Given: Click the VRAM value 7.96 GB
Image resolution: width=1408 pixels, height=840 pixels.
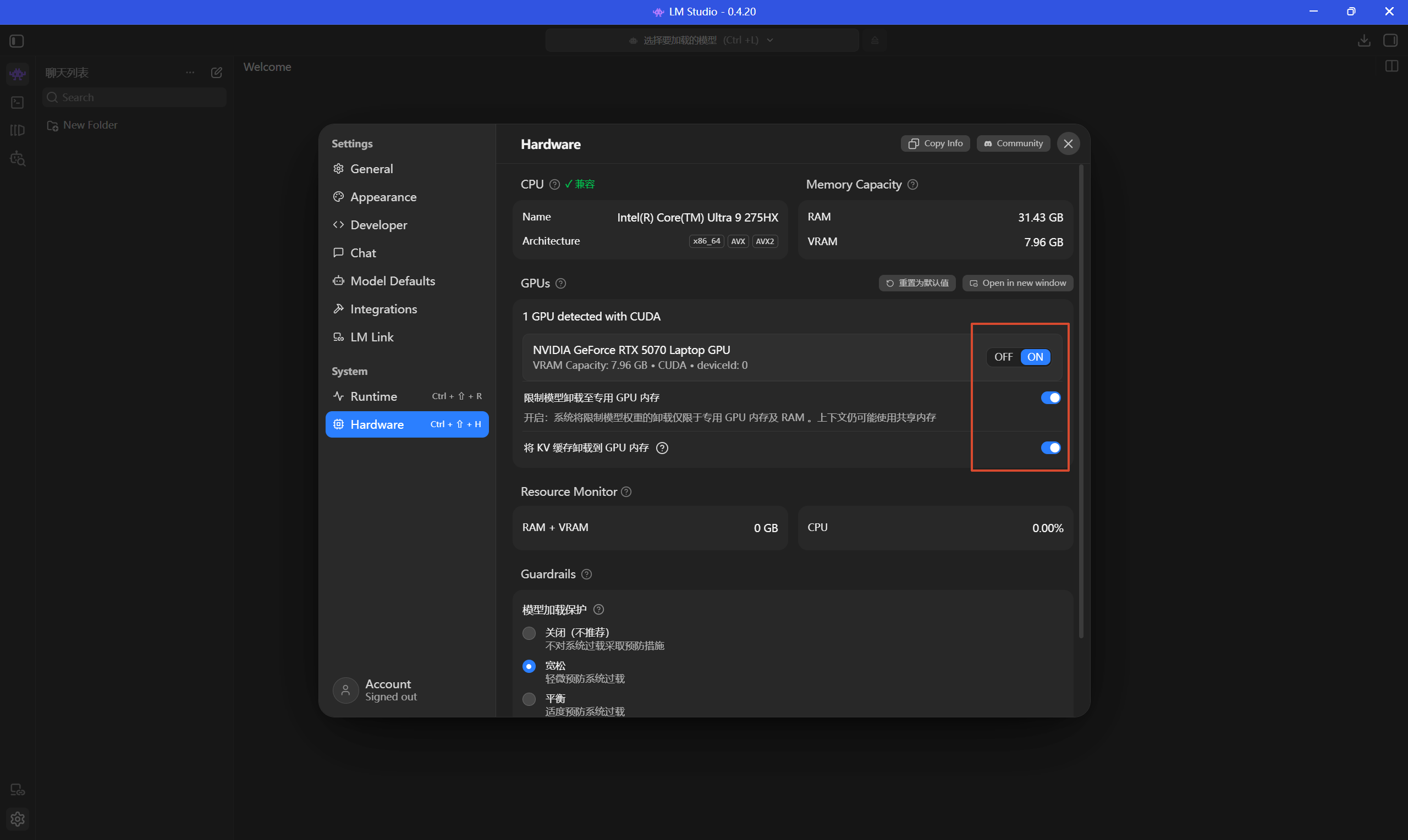Looking at the screenshot, I should coord(1043,242).
